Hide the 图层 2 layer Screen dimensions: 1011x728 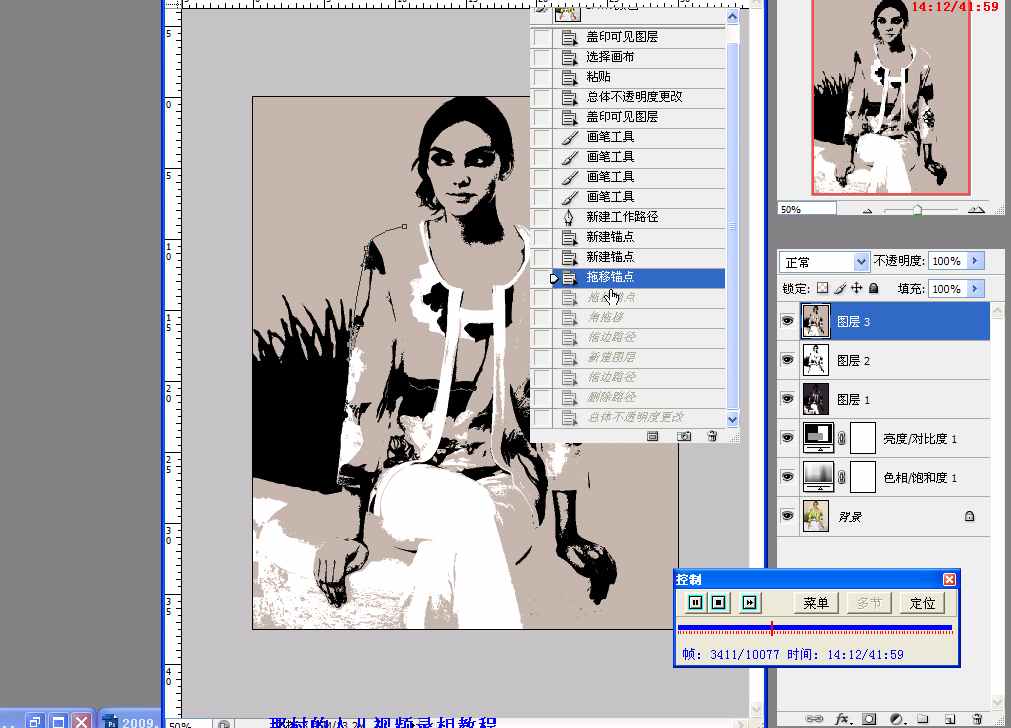click(x=787, y=360)
